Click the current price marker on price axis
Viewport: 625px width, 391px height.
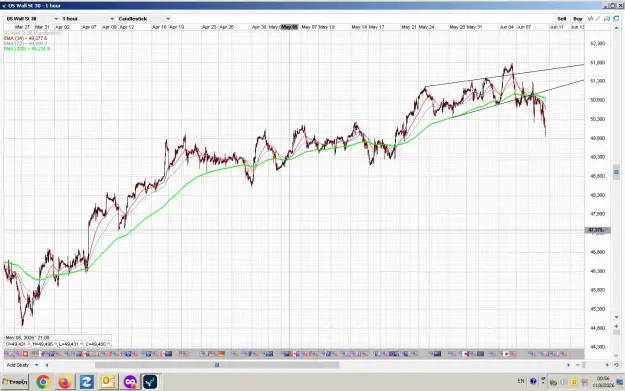click(x=597, y=230)
